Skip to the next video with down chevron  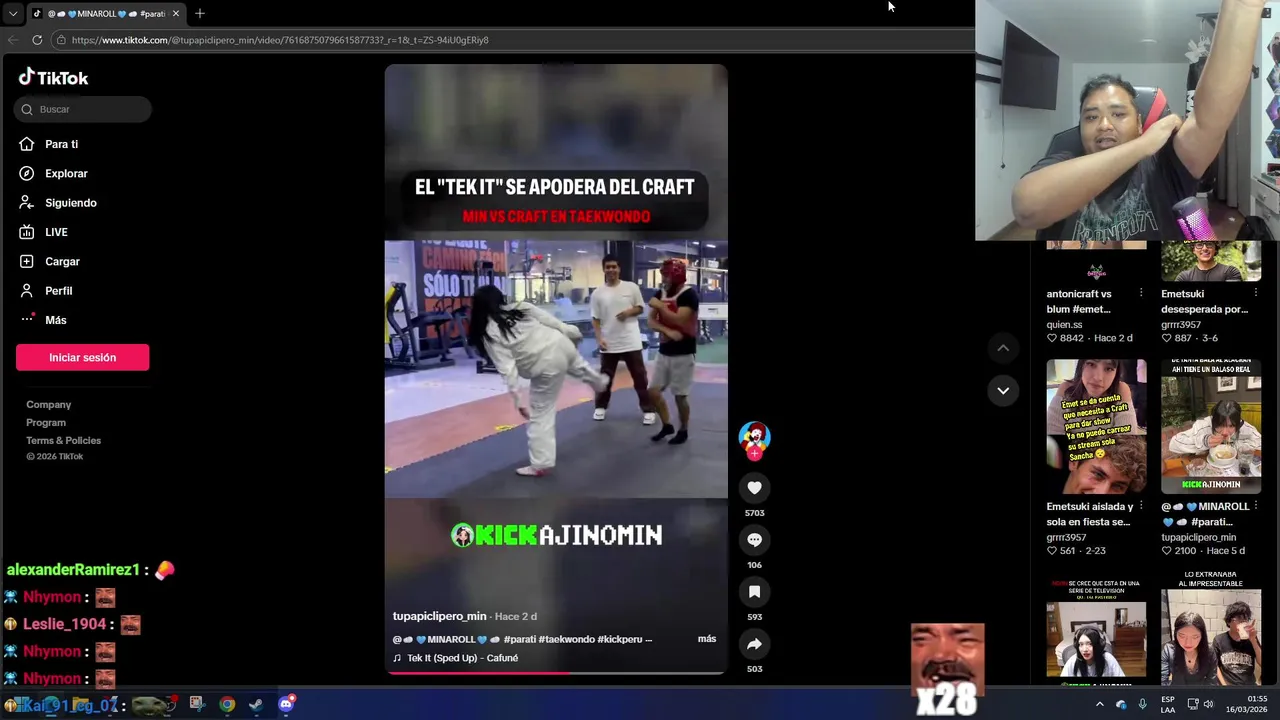tap(1003, 391)
